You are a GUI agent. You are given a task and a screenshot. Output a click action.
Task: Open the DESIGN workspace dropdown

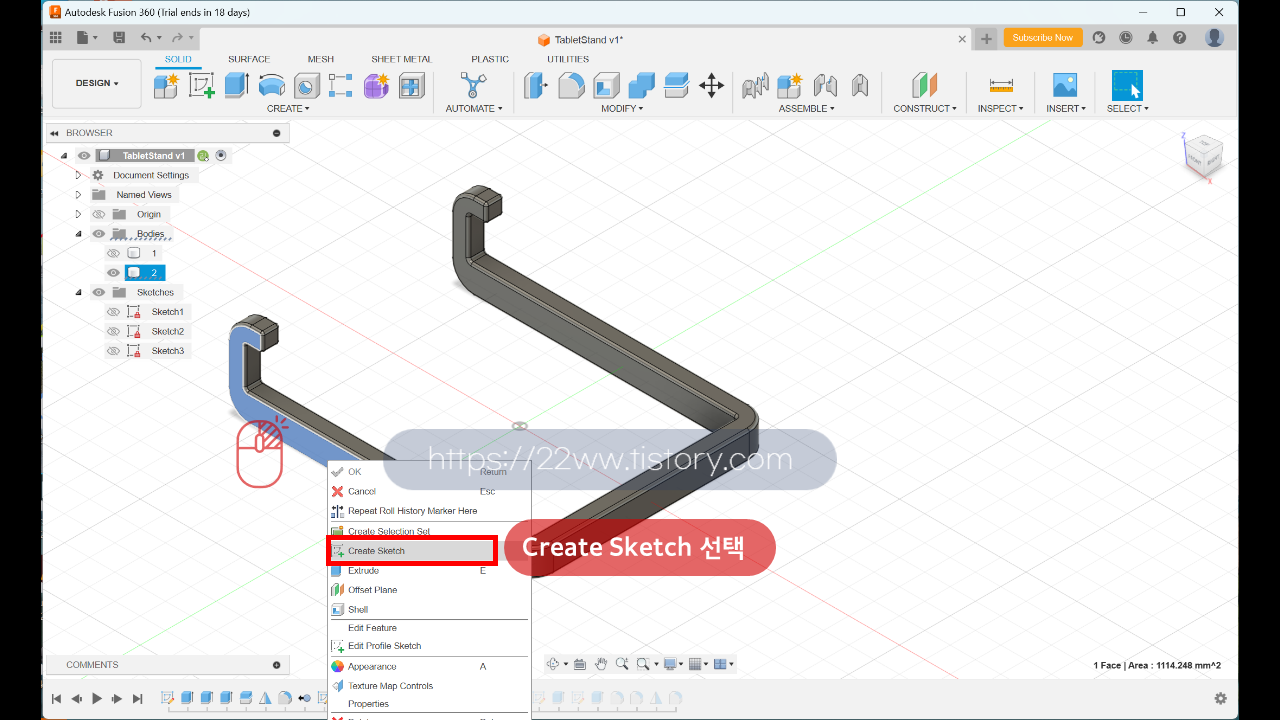(97, 83)
